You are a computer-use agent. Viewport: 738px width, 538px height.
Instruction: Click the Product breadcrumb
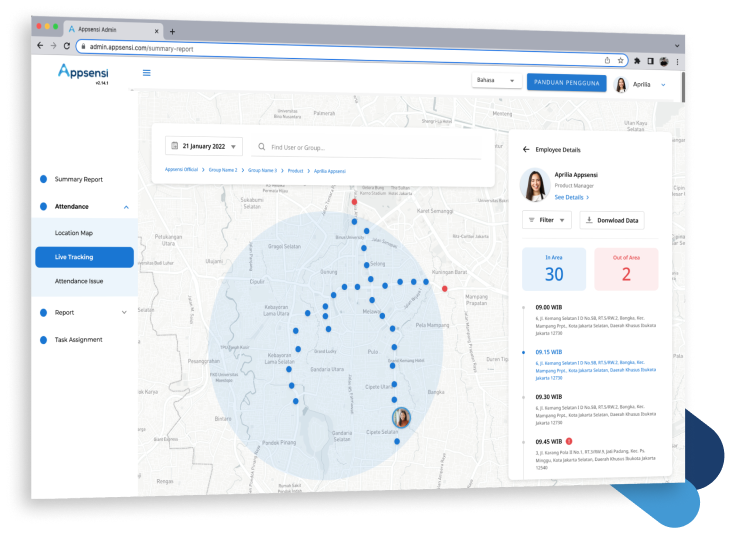(296, 171)
